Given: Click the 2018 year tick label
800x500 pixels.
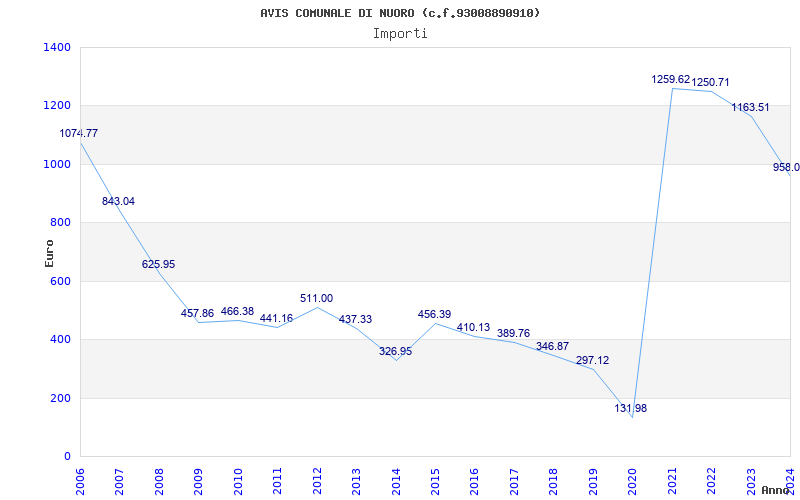Looking at the screenshot, I should (554, 480).
